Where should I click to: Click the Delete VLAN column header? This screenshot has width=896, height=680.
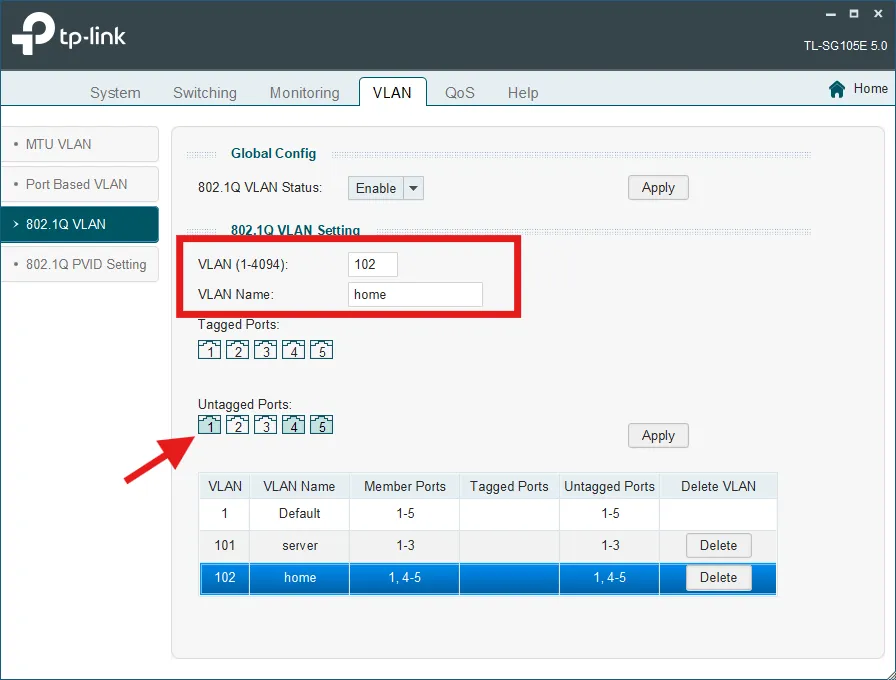coord(718,486)
